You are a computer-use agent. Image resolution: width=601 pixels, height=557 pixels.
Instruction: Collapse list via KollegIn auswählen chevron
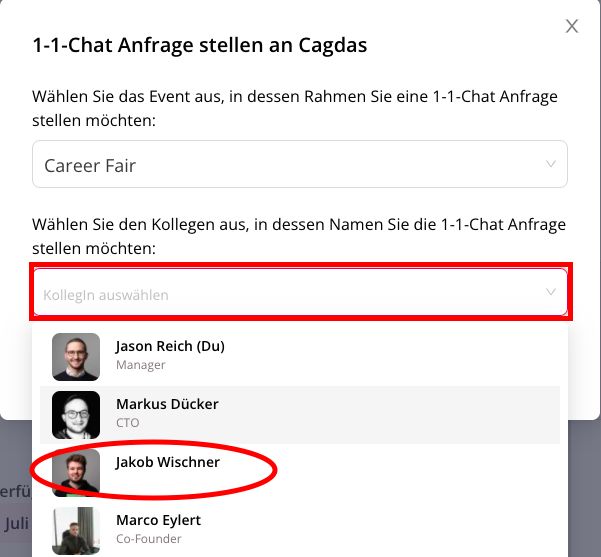551,292
